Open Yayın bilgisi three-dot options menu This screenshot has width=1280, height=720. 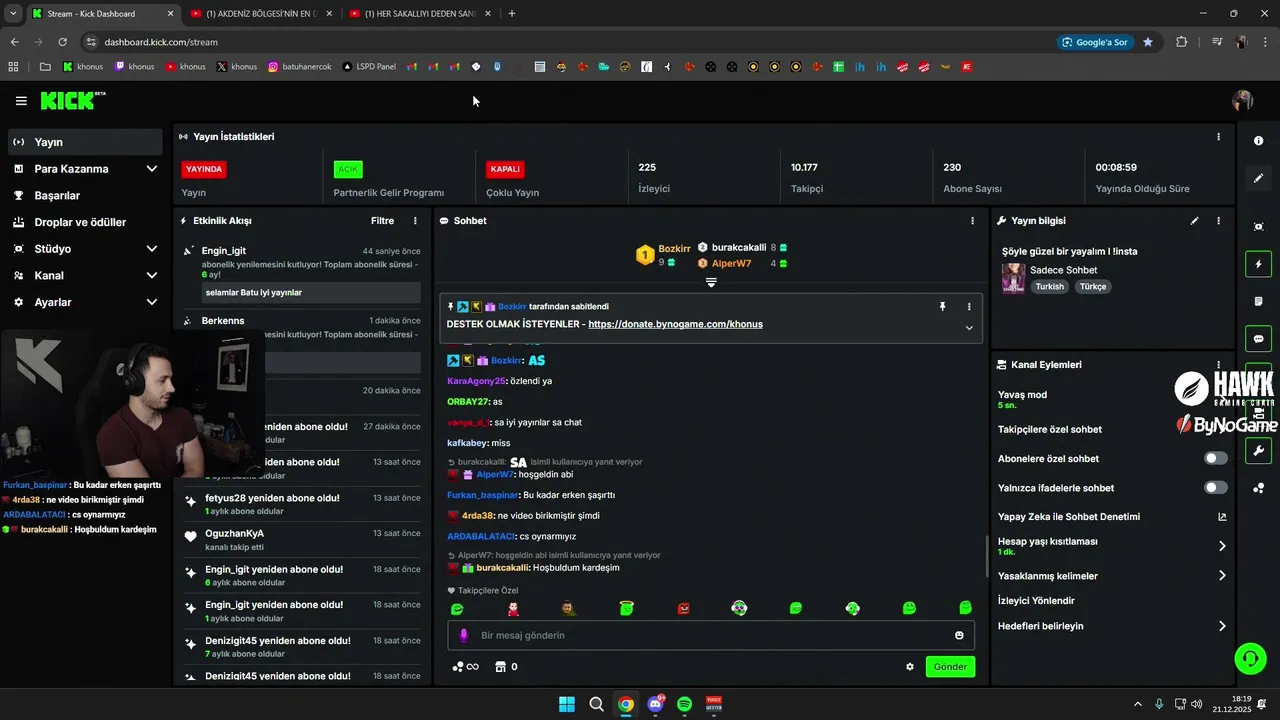[x=1218, y=220]
